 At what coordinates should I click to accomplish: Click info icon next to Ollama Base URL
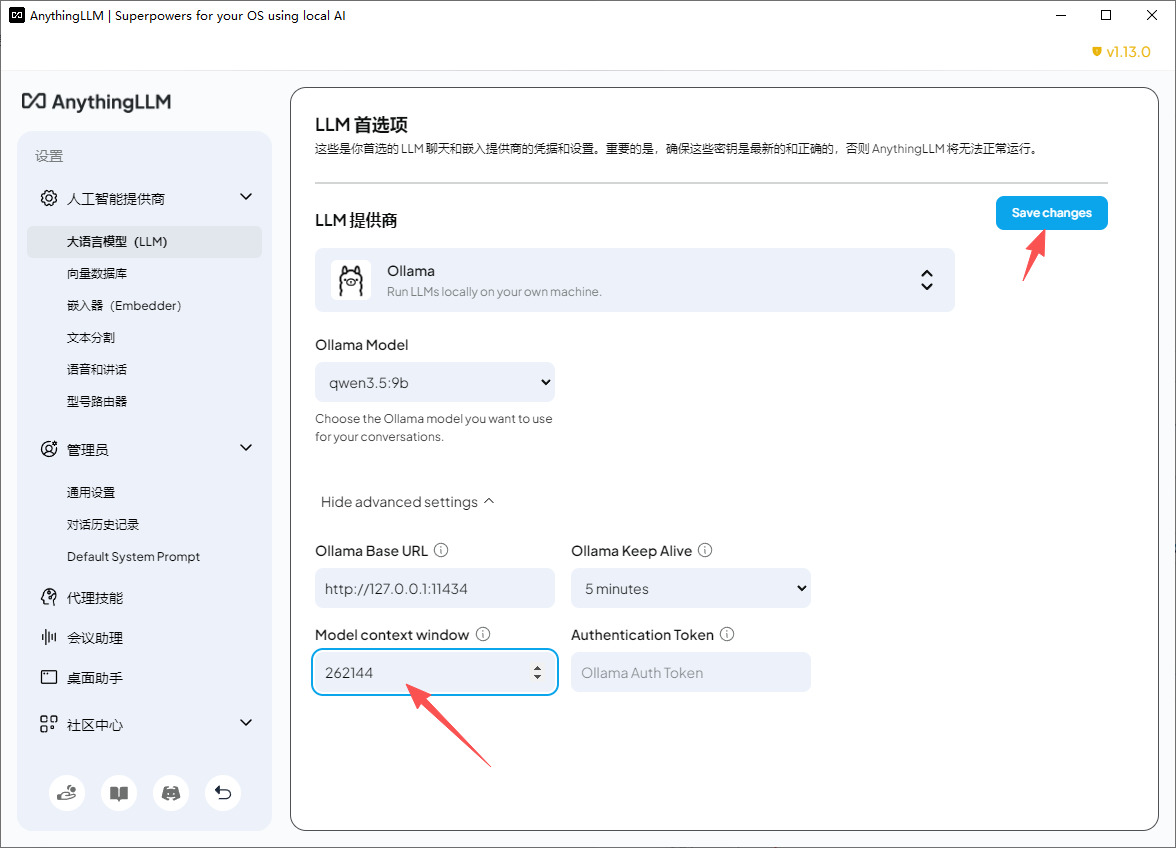coord(441,550)
